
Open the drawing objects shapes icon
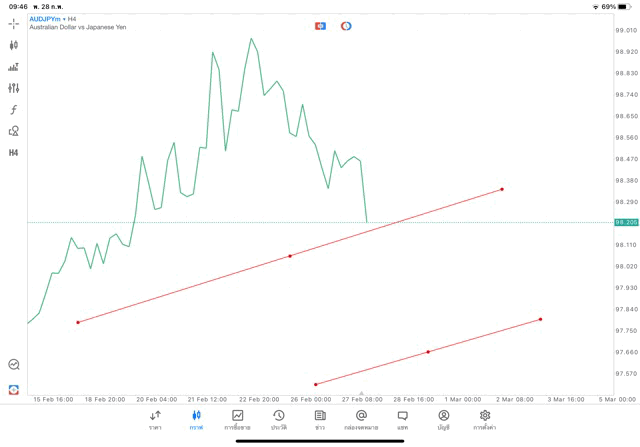coord(14,131)
